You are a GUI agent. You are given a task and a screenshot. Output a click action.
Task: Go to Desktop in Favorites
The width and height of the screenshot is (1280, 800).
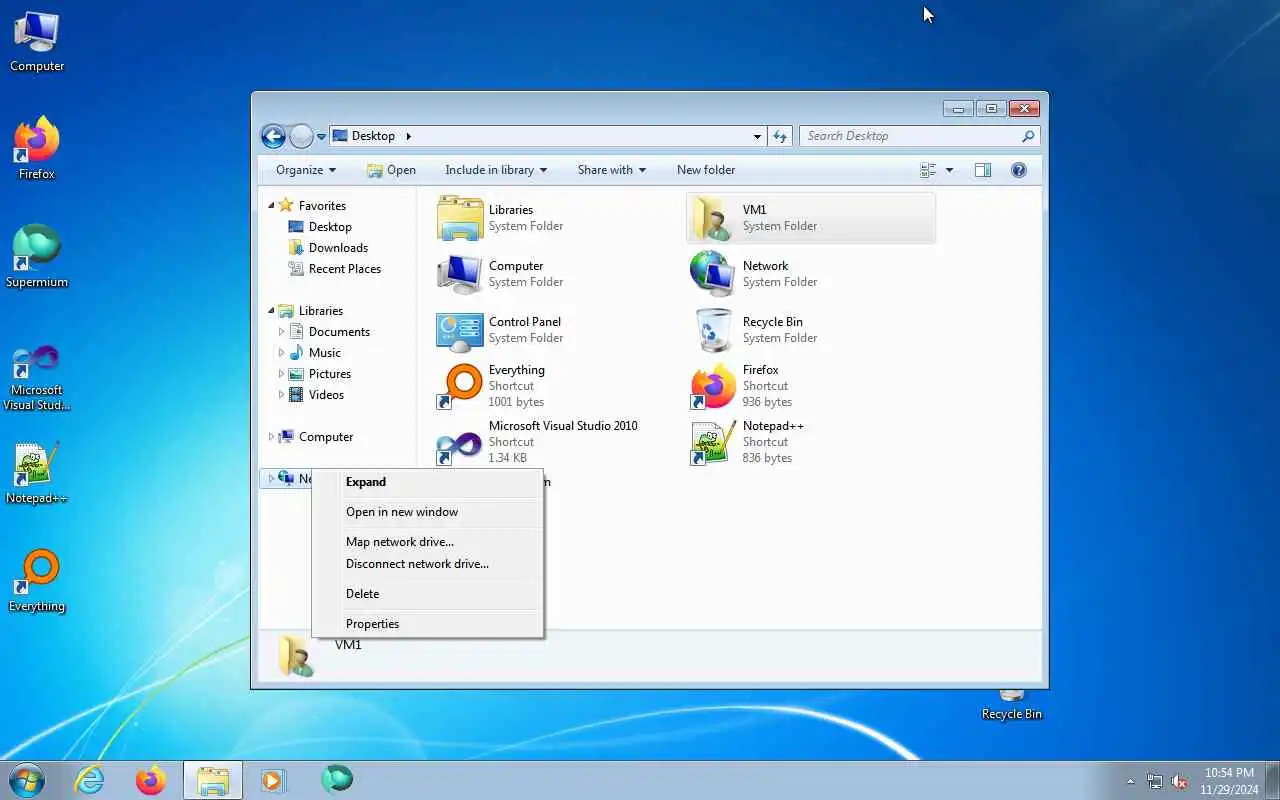[x=320, y=227]
